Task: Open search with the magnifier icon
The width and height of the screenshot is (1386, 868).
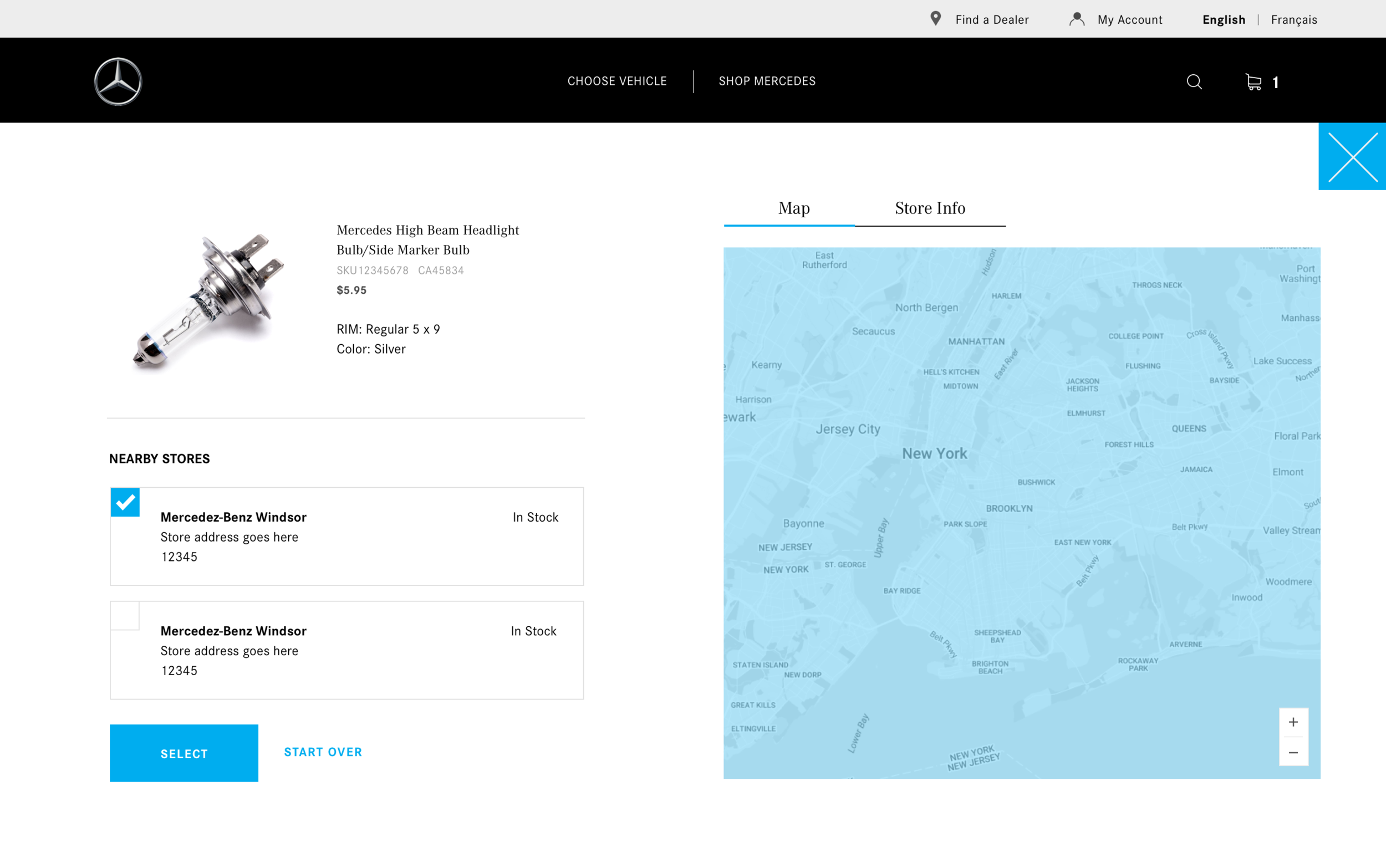Action: pyautogui.click(x=1194, y=81)
